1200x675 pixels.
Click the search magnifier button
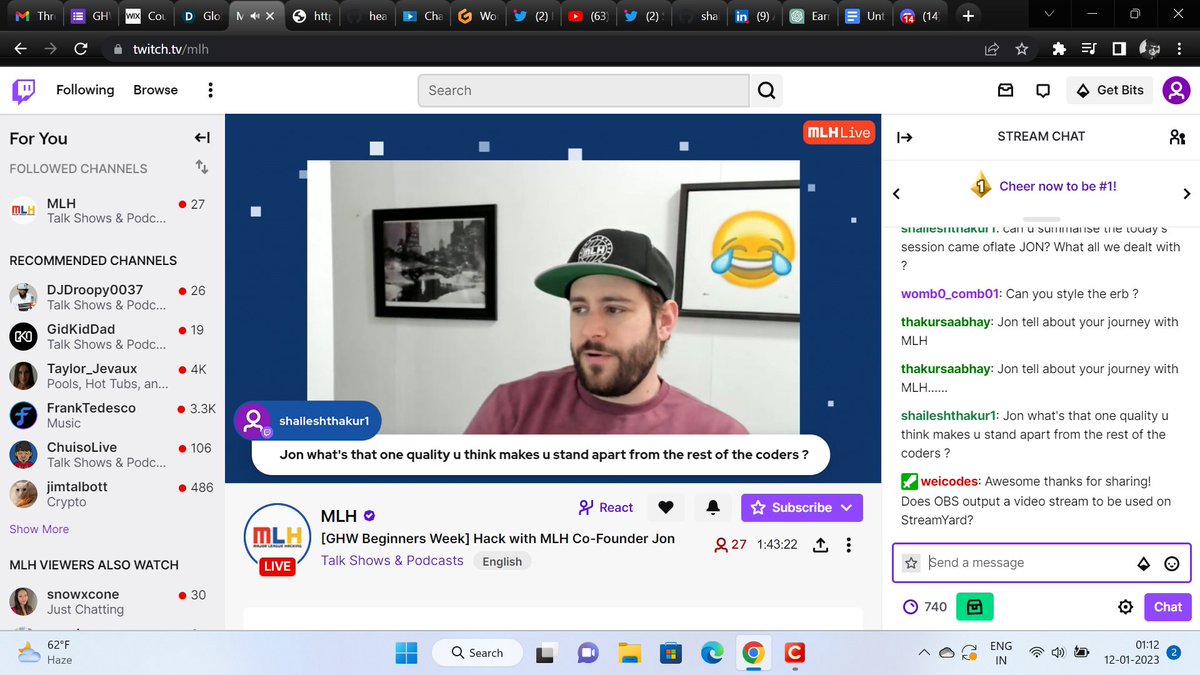pos(766,90)
